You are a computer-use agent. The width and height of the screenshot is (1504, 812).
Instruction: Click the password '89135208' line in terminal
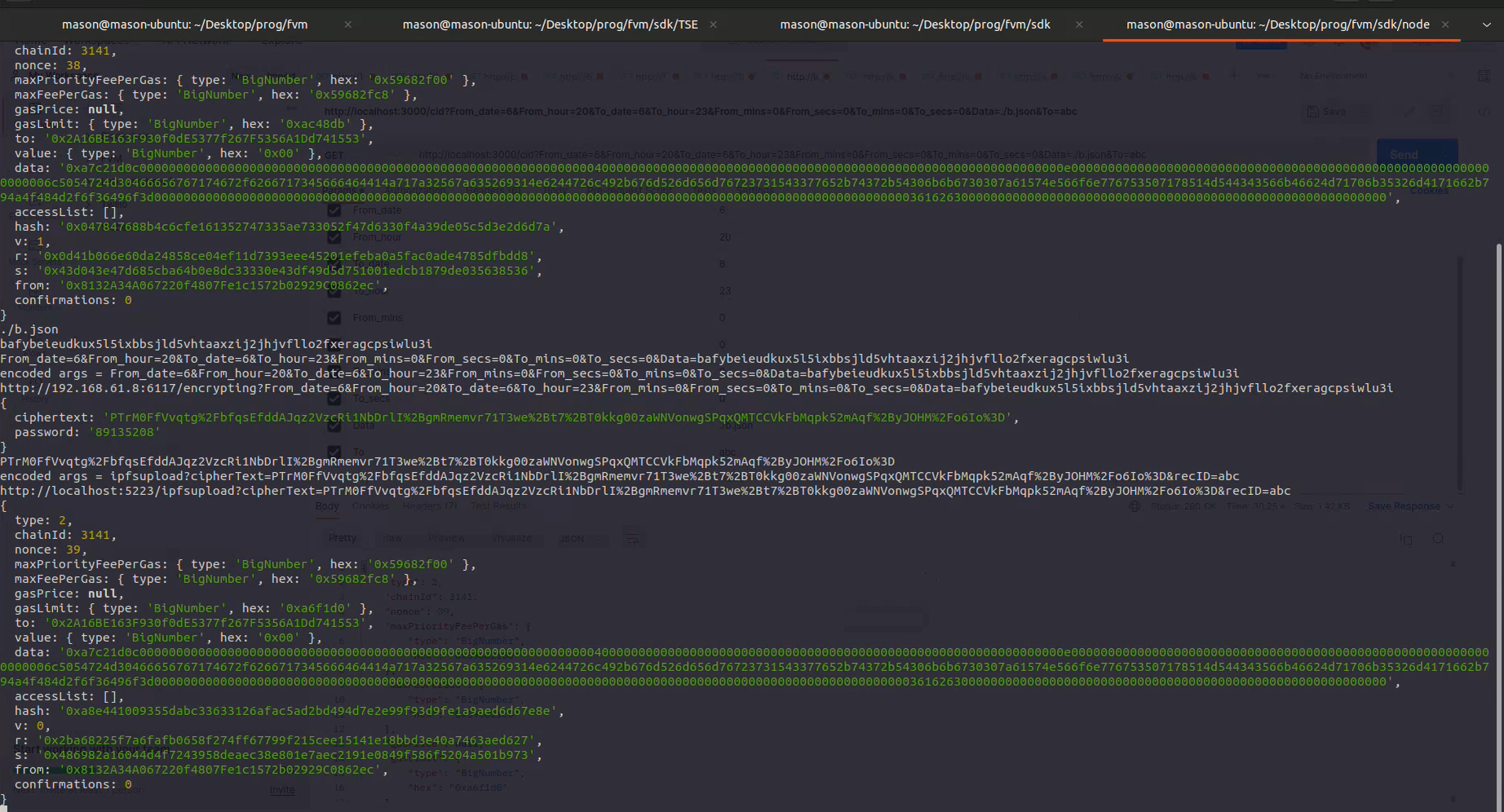[87, 432]
